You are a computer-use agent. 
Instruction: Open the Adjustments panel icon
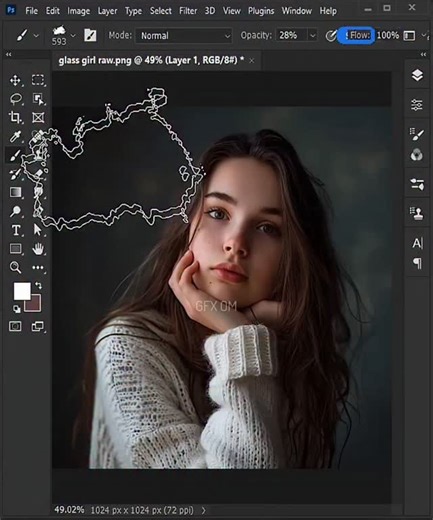point(417,184)
